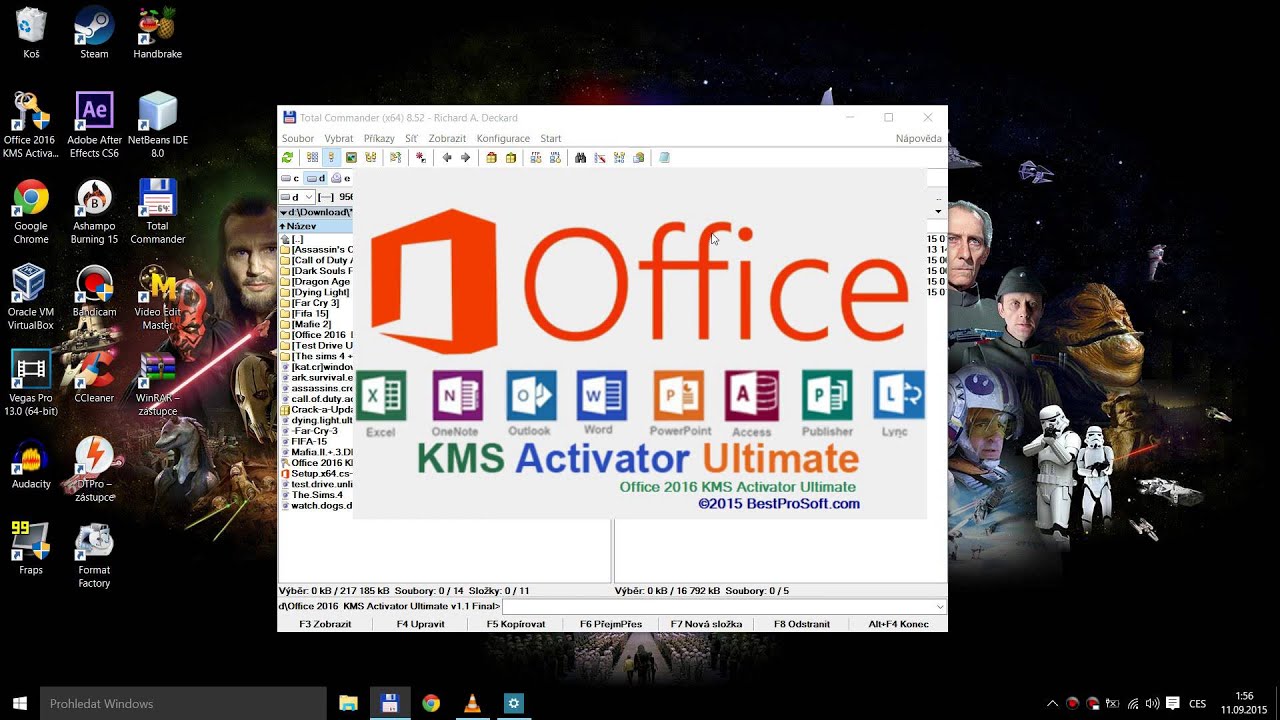1280x720 pixels.
Task: Open the right panel directory history arrow
Action: 938,212
